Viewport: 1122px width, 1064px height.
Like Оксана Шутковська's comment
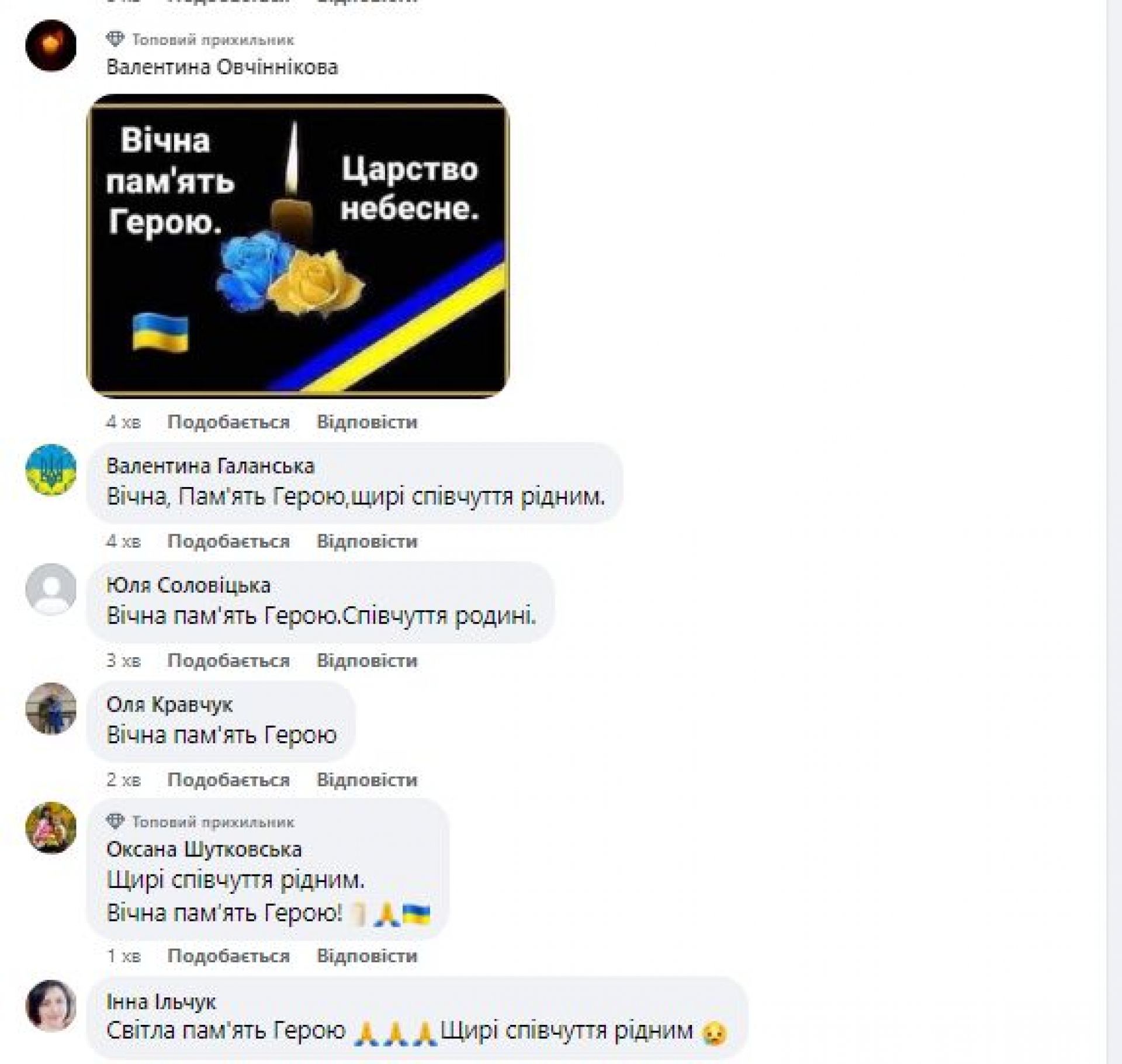[228, 956]
